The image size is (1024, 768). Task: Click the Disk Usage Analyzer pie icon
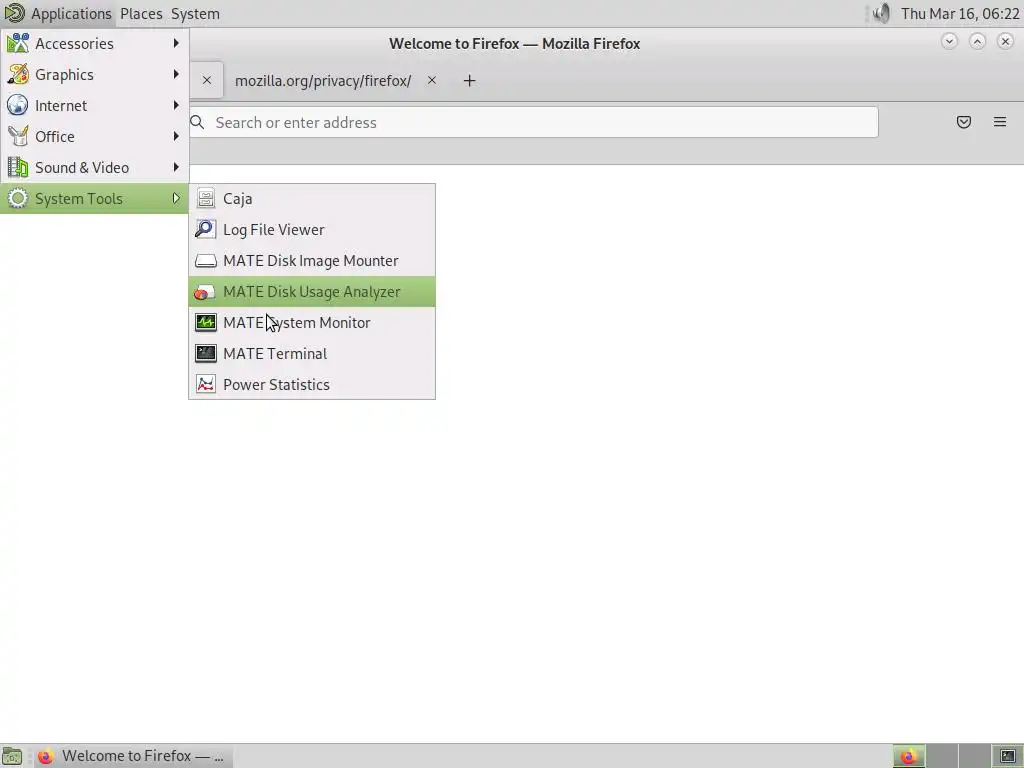(x=206, y=292)
